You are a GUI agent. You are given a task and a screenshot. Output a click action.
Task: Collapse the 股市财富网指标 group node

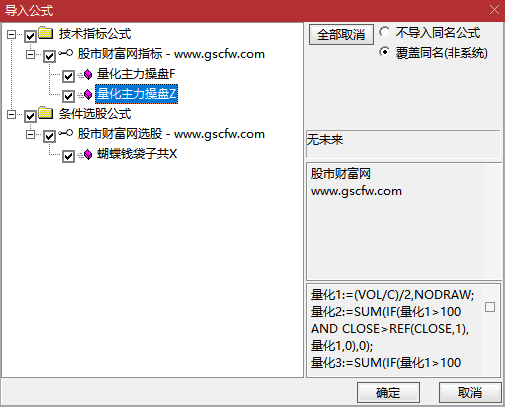(30, 54)
